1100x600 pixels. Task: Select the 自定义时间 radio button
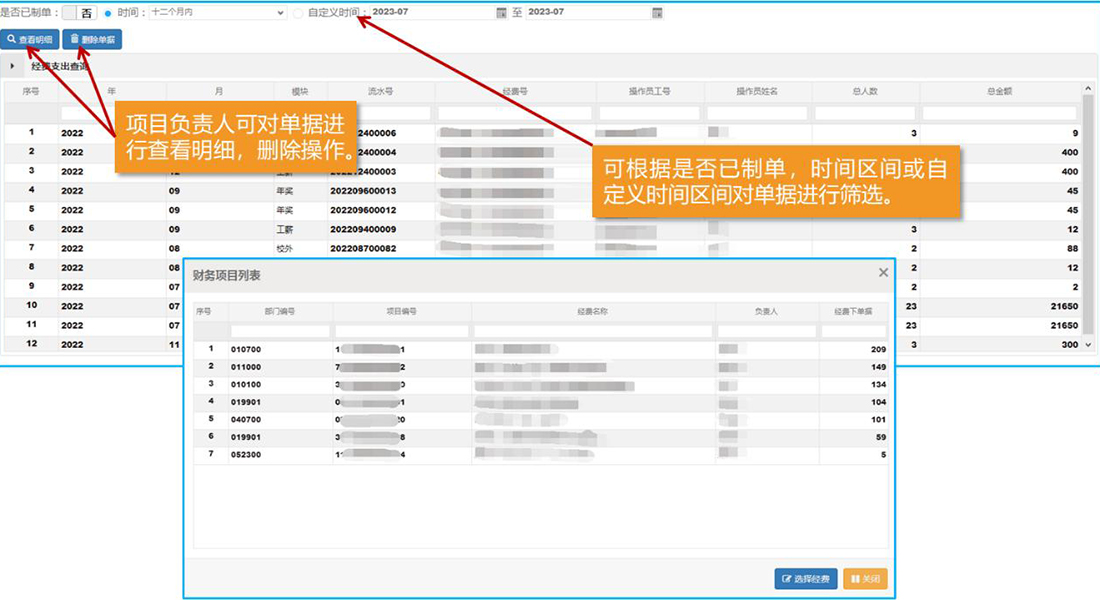(x=299, y=13)
